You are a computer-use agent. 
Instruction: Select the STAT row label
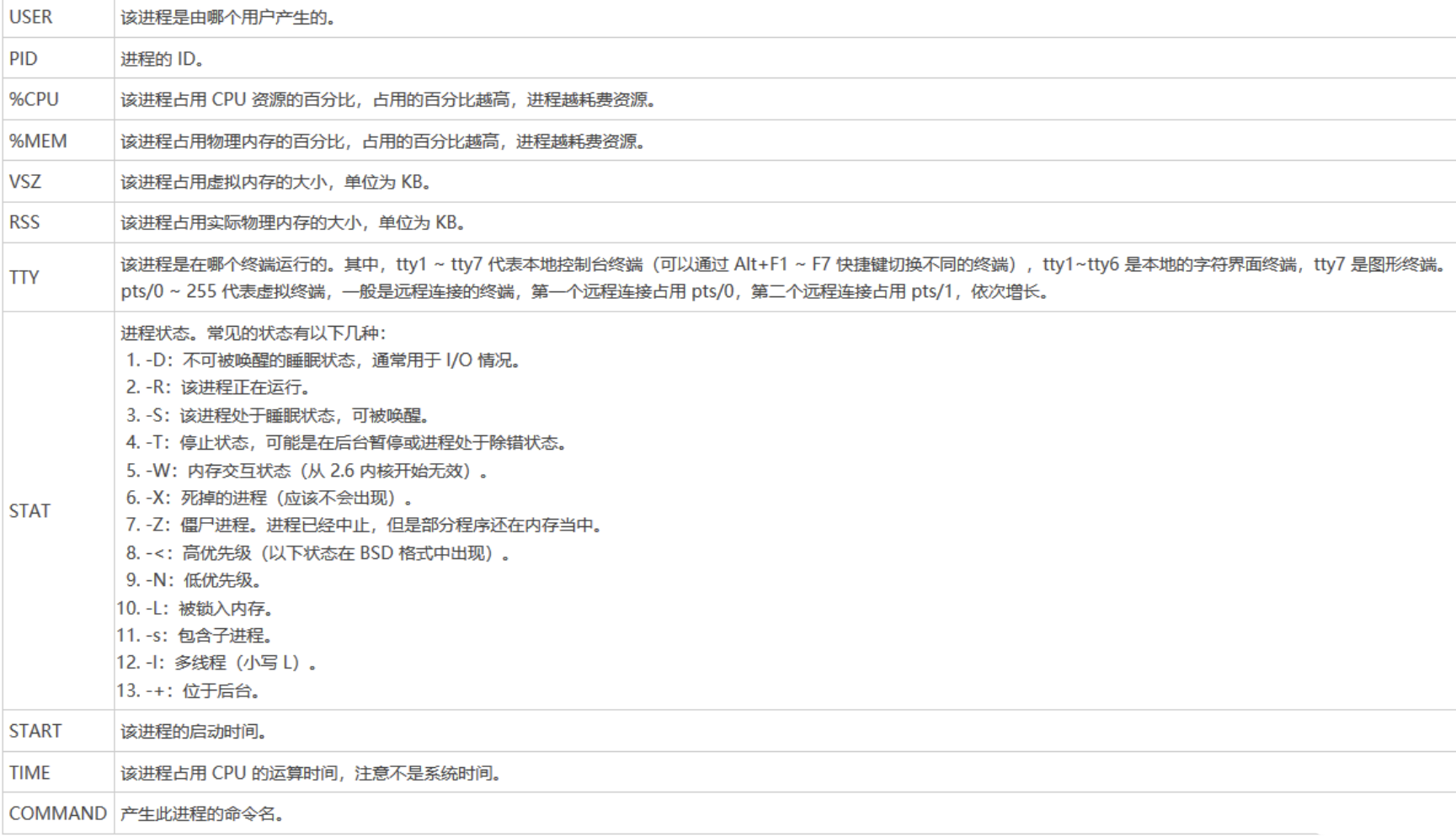click(29, 511)
